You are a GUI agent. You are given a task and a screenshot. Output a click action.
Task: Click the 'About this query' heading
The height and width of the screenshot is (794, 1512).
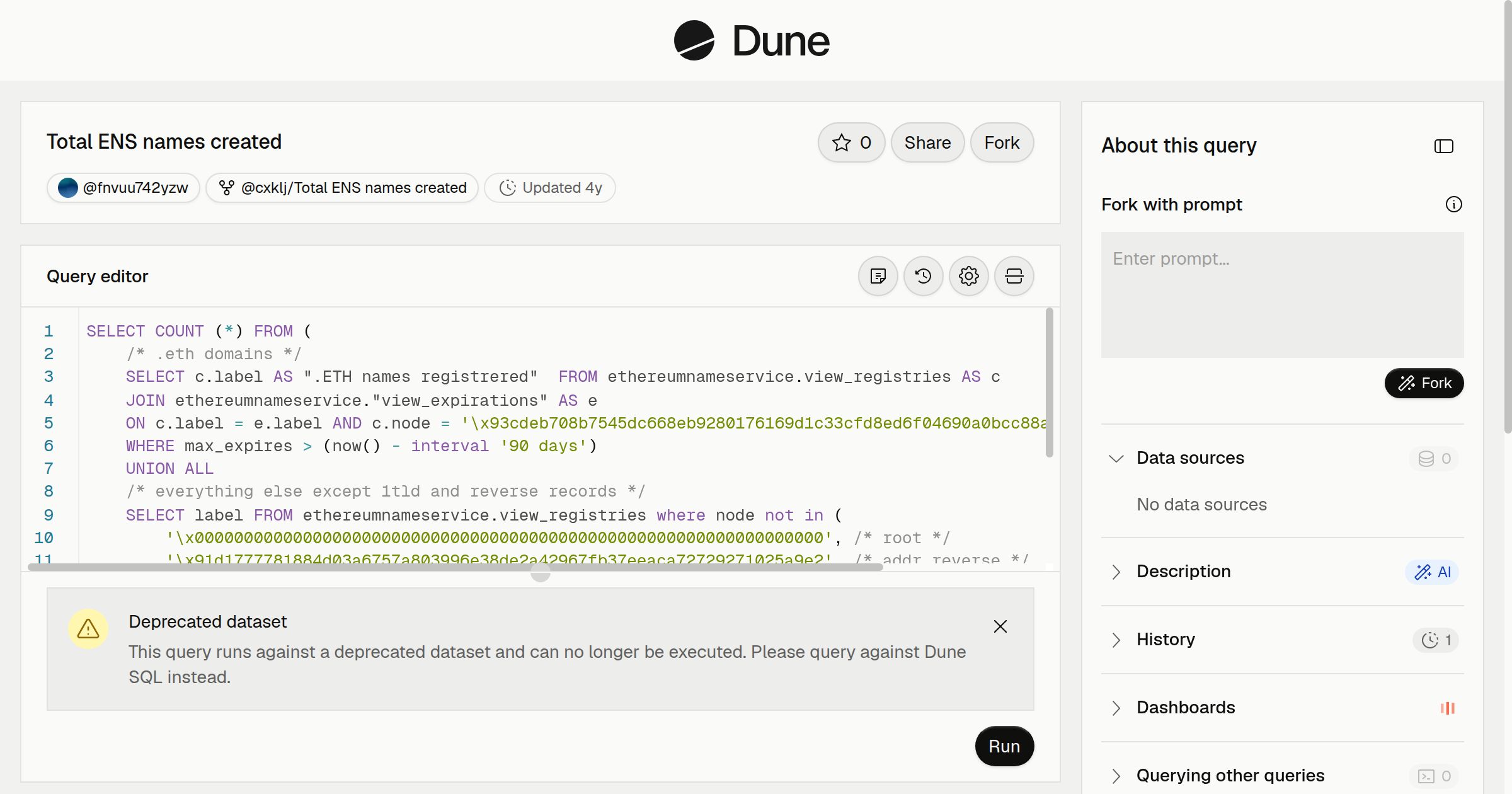(x=1179, y=146)
